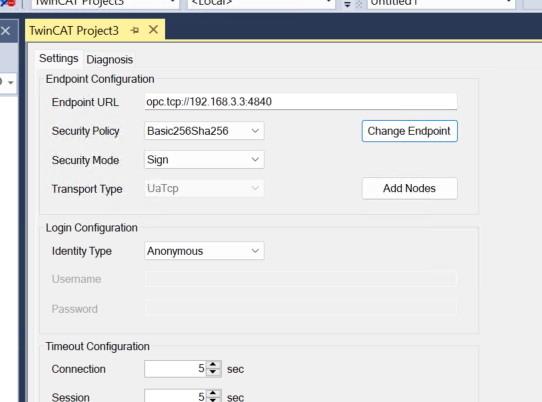Image resolution: width=542 pixels, height=402 pixels.
Task: Click the Timeout Configuration group label
Action: click(x=97, y=346)
